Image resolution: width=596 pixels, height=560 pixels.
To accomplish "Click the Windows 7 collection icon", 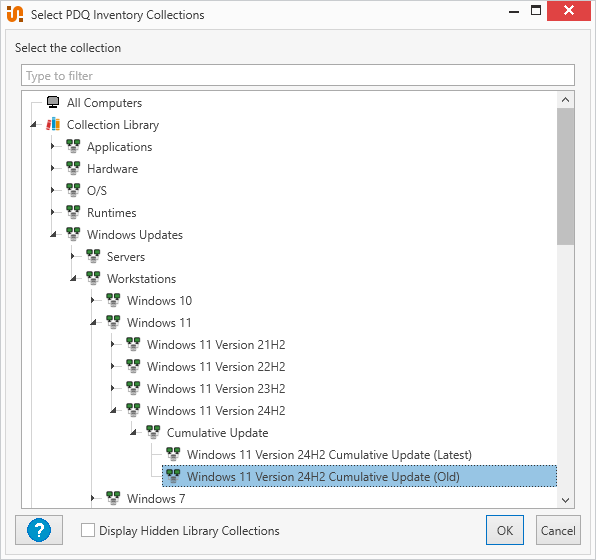I will click(x=113, y=498).
